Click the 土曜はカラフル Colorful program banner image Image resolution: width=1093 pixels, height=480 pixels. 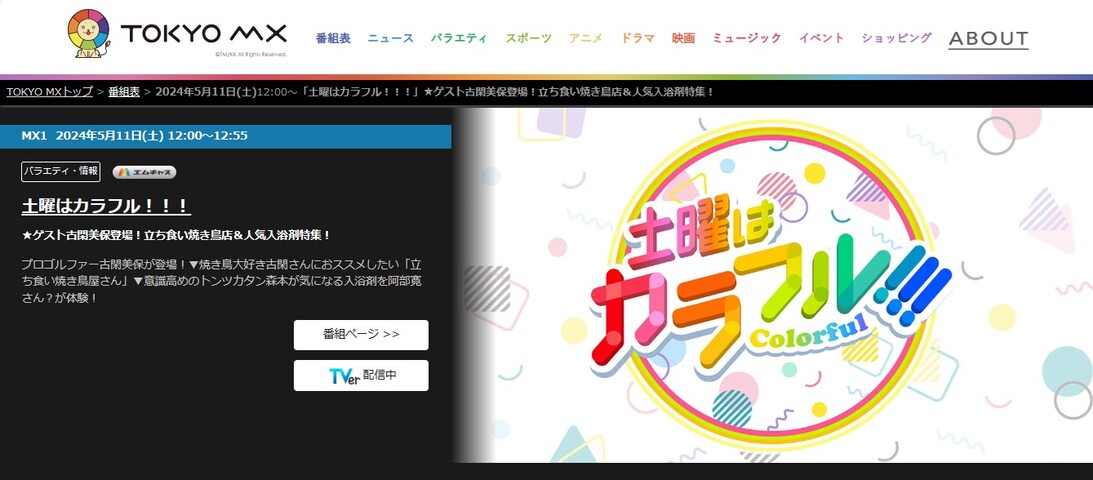774,284
